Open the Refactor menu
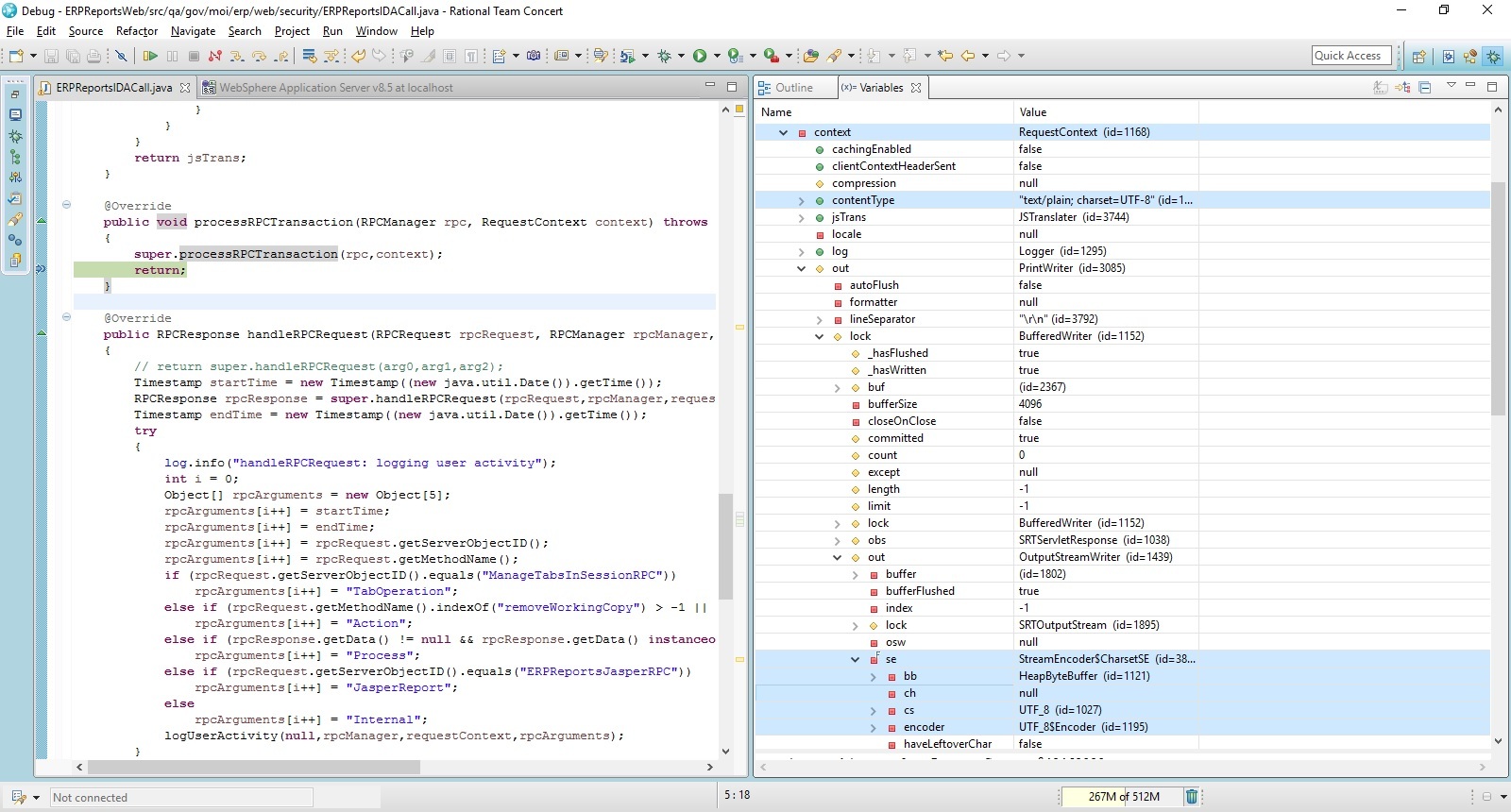Viewport: 1511px width, 812px height. tap(137, 31)
